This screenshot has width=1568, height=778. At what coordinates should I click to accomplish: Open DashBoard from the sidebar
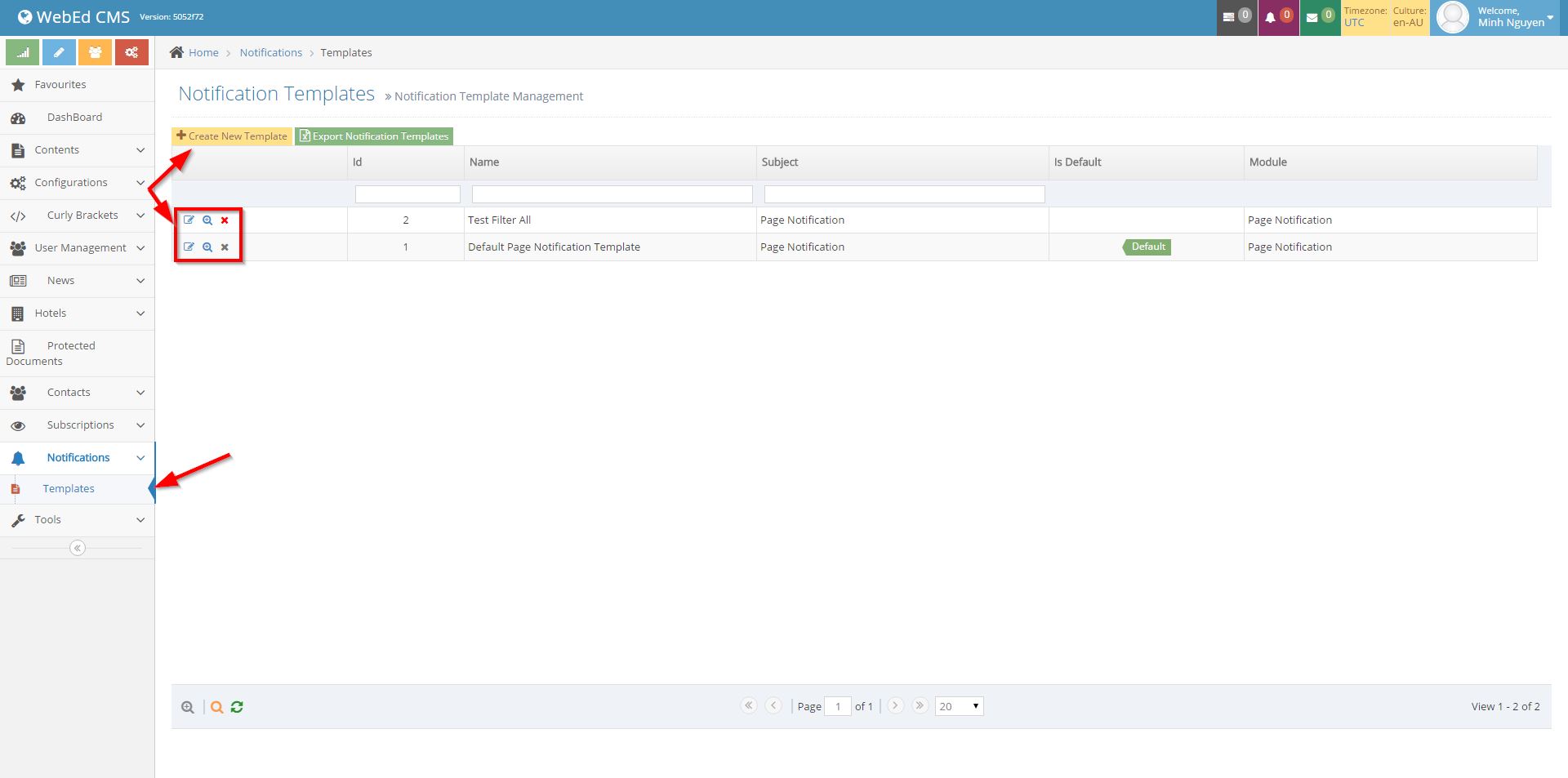[x=74, y=118]
